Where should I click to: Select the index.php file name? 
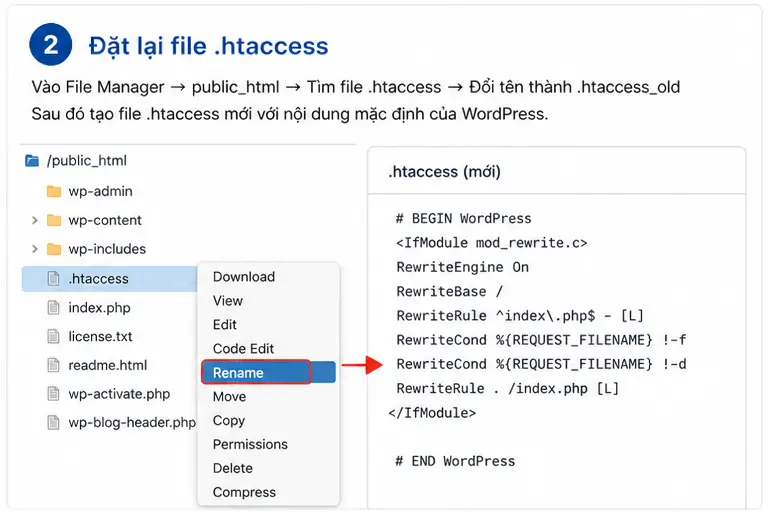99,308
